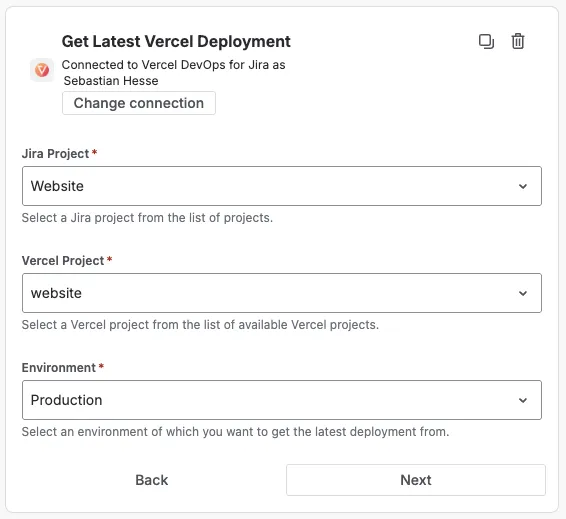Expand the Vercel Project dropdown showing website

[x=282, y=293]
